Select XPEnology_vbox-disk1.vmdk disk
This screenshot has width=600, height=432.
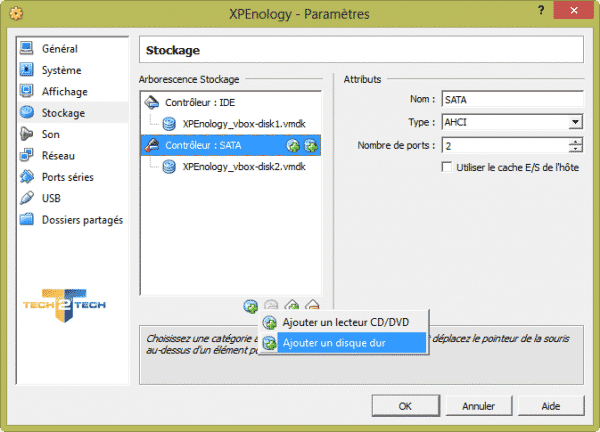pyautogui.click(x=231, y=124)
